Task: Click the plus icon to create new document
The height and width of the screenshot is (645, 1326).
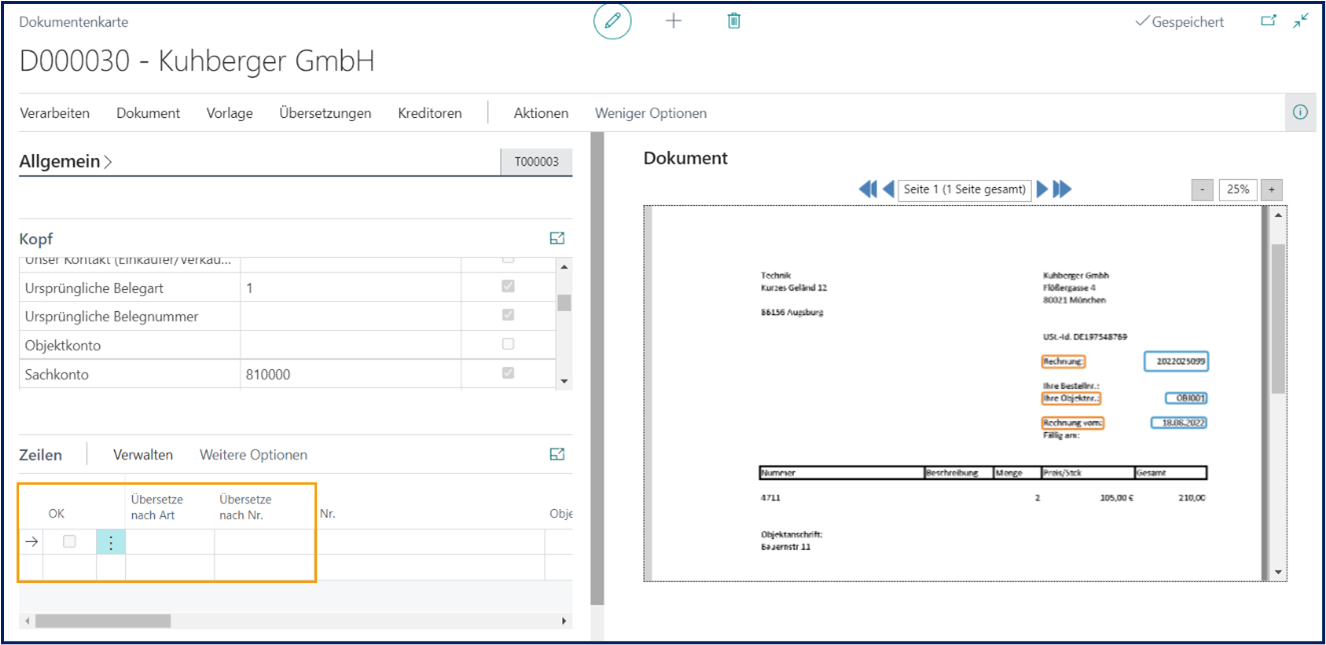Action: click(673, 21)
